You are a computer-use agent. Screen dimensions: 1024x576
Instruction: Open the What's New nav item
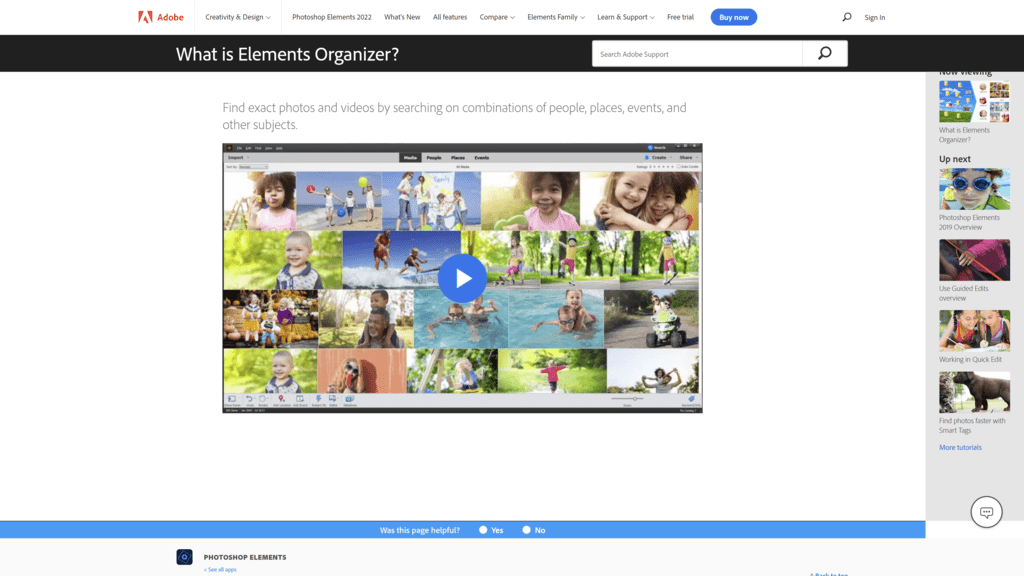tap(402, 17)
